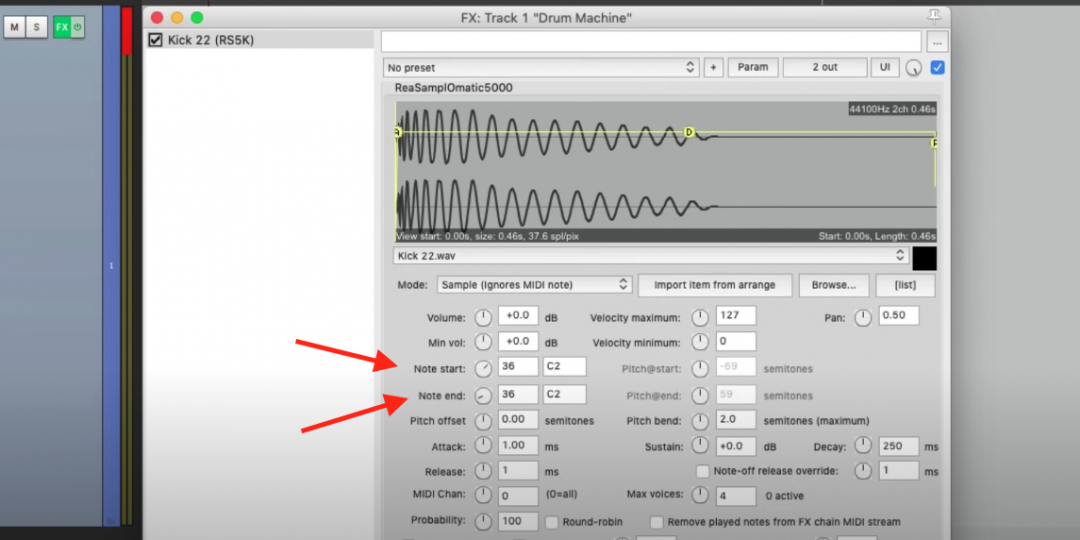The width and height of the screenshot is (1080, 540).
Task: Click the Note end number input field
Action: (x=518, y=394)
